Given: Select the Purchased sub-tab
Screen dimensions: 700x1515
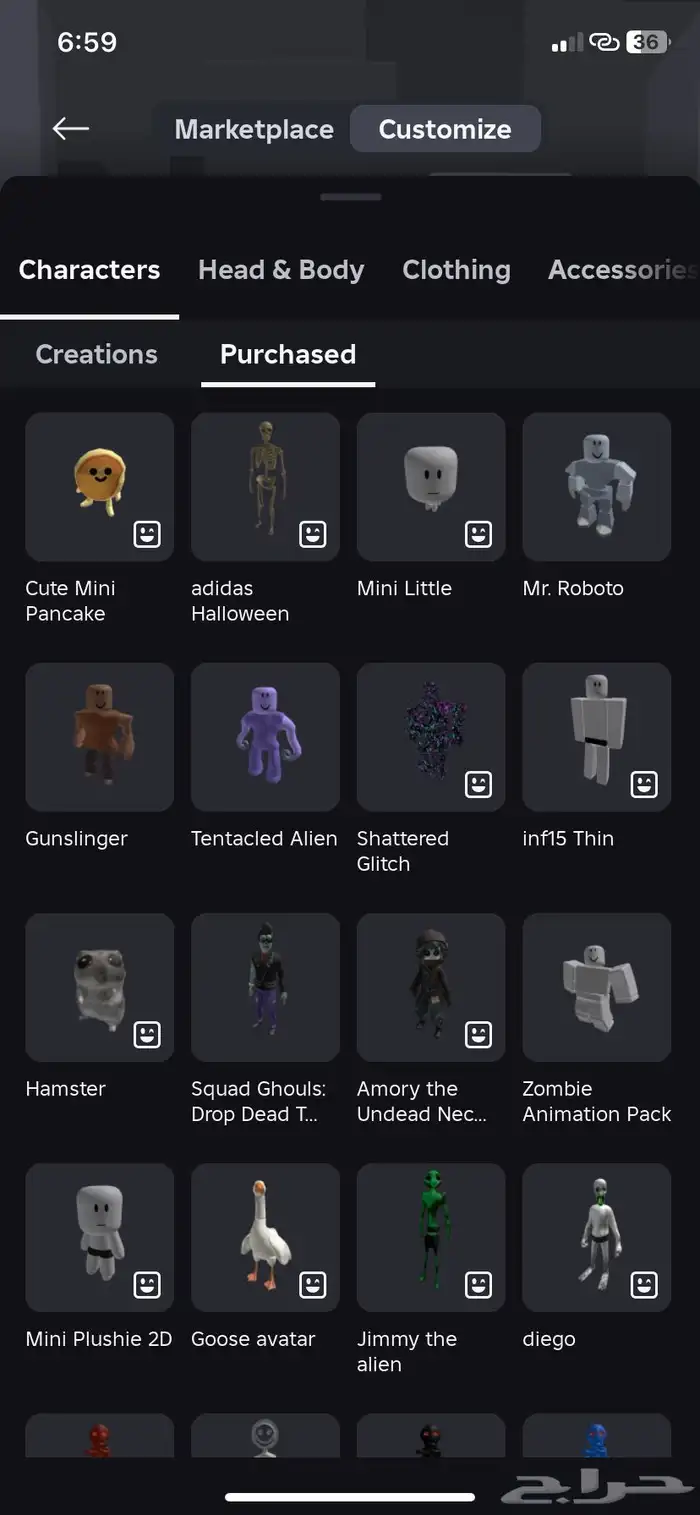Looking at the screenshot, I should point(288,354).
